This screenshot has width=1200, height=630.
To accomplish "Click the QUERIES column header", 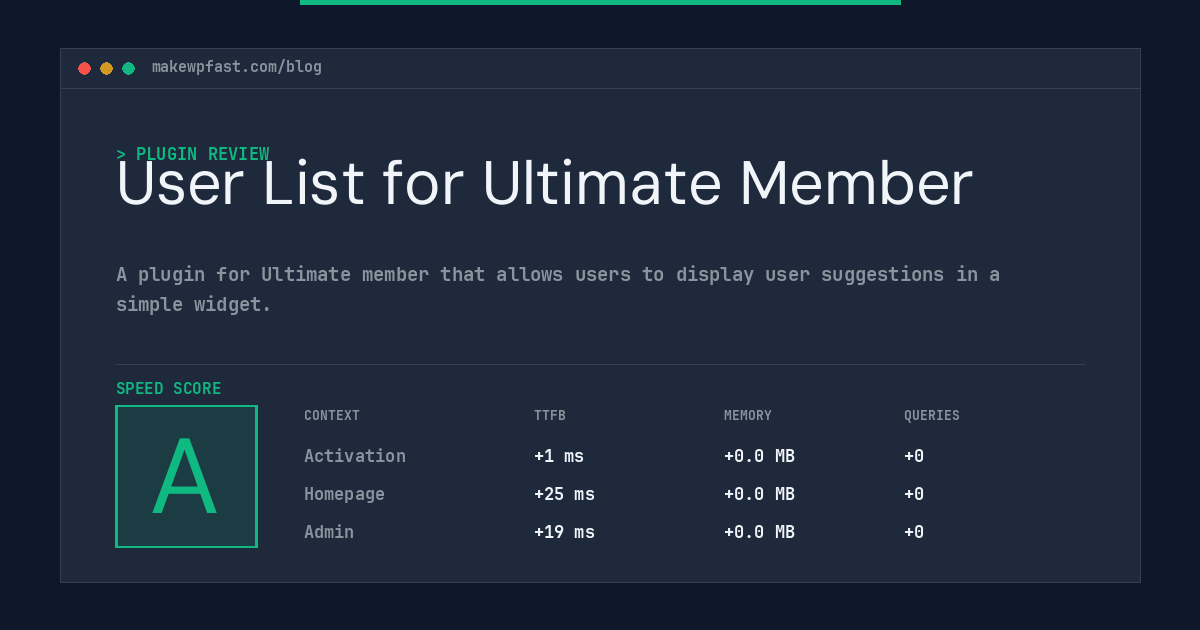I will pos(932,416).
